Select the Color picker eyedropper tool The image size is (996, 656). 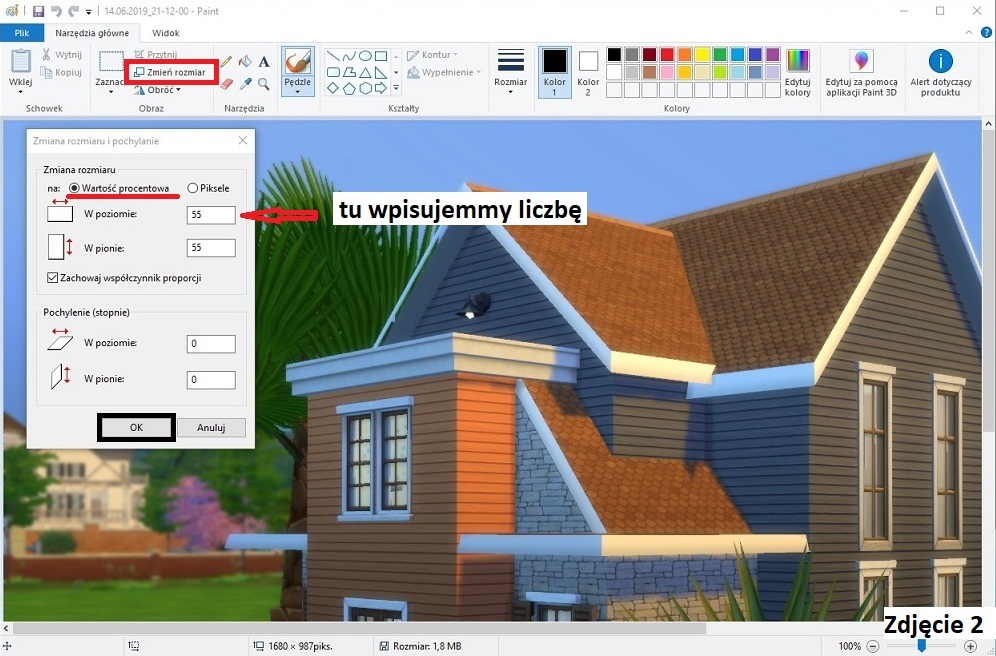(245, 84)
